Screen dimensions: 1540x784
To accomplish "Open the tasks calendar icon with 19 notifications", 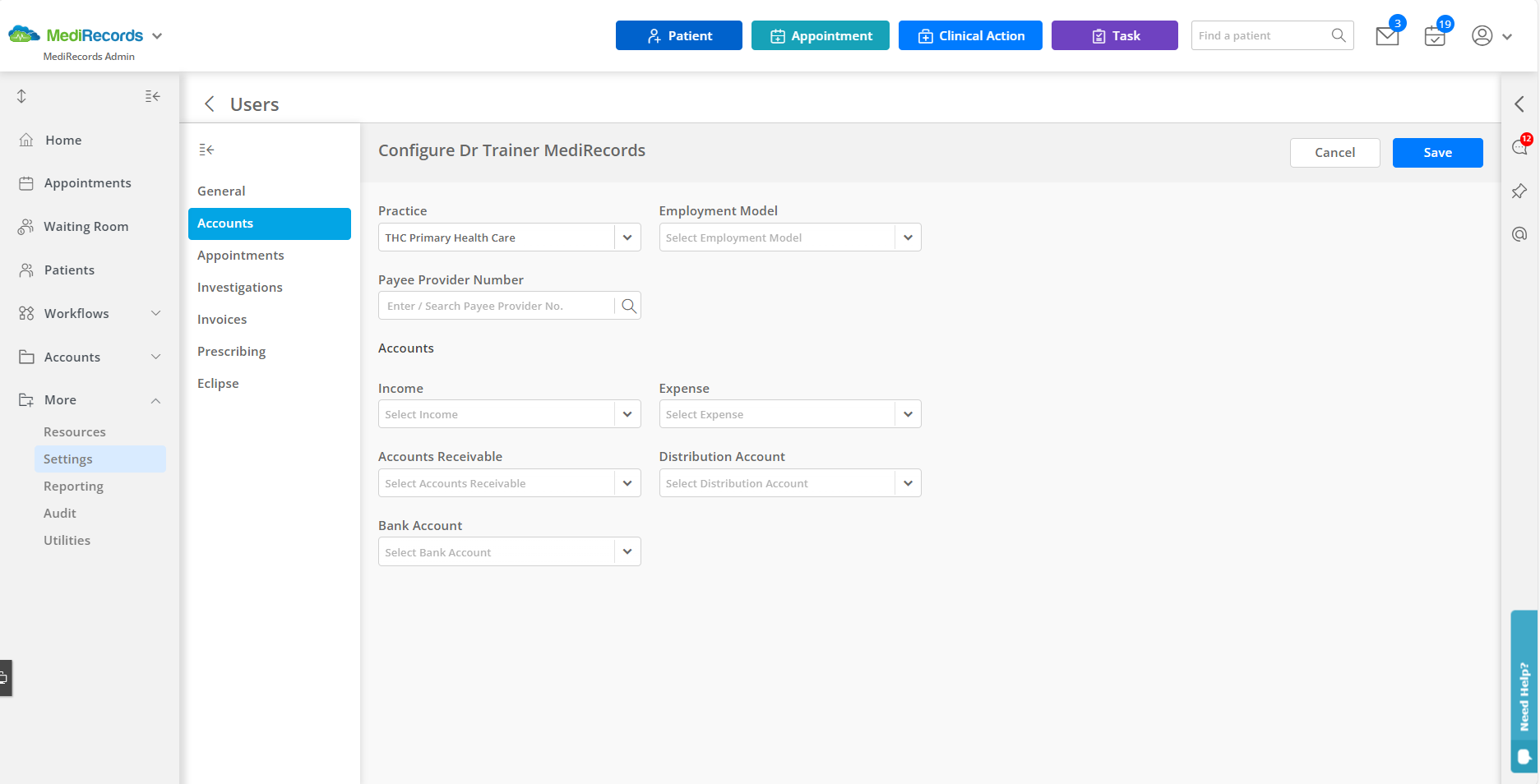I will (1435, 36).
